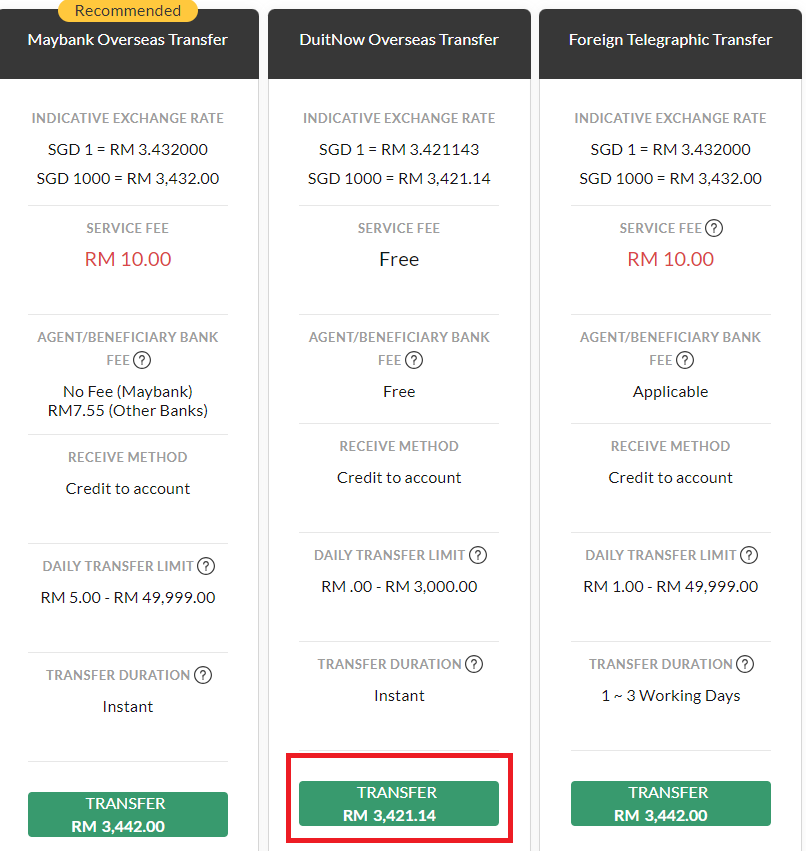Open Foreign Telegraphic agent/beneficiary bank fee help icon
This screenshot has width=806, height=851.
click(x=685, y=360)
